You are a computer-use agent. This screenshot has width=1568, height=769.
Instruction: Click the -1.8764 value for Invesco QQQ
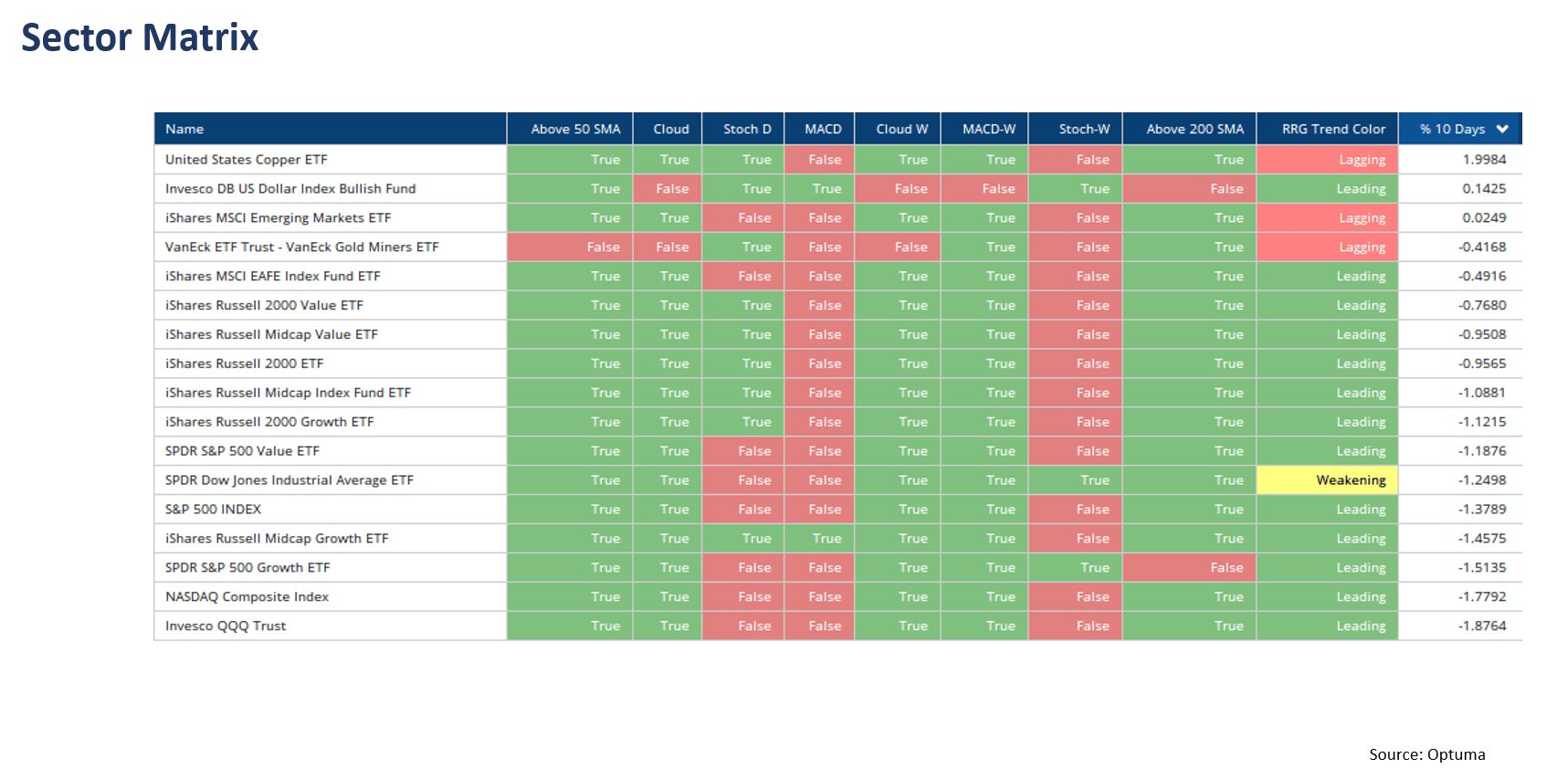coord(1482,627)
